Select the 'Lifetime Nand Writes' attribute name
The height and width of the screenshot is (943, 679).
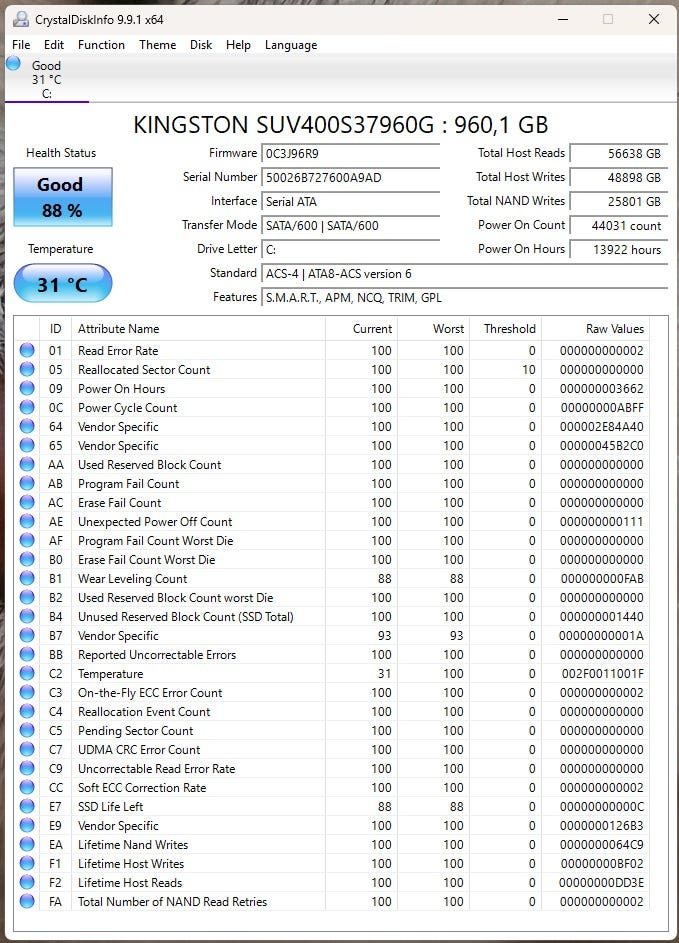point(133,844)
